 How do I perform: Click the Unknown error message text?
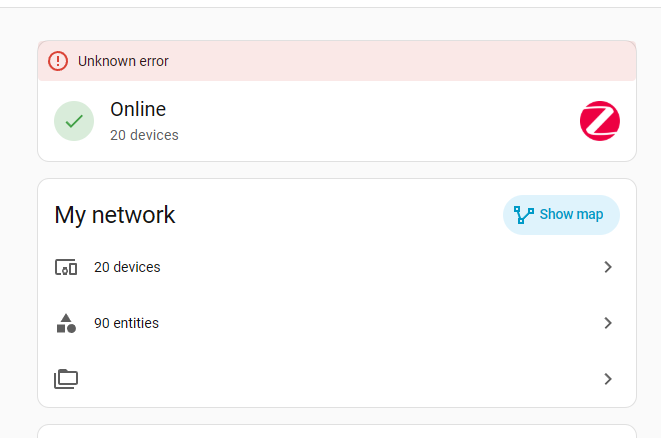[x=123, y=62]
